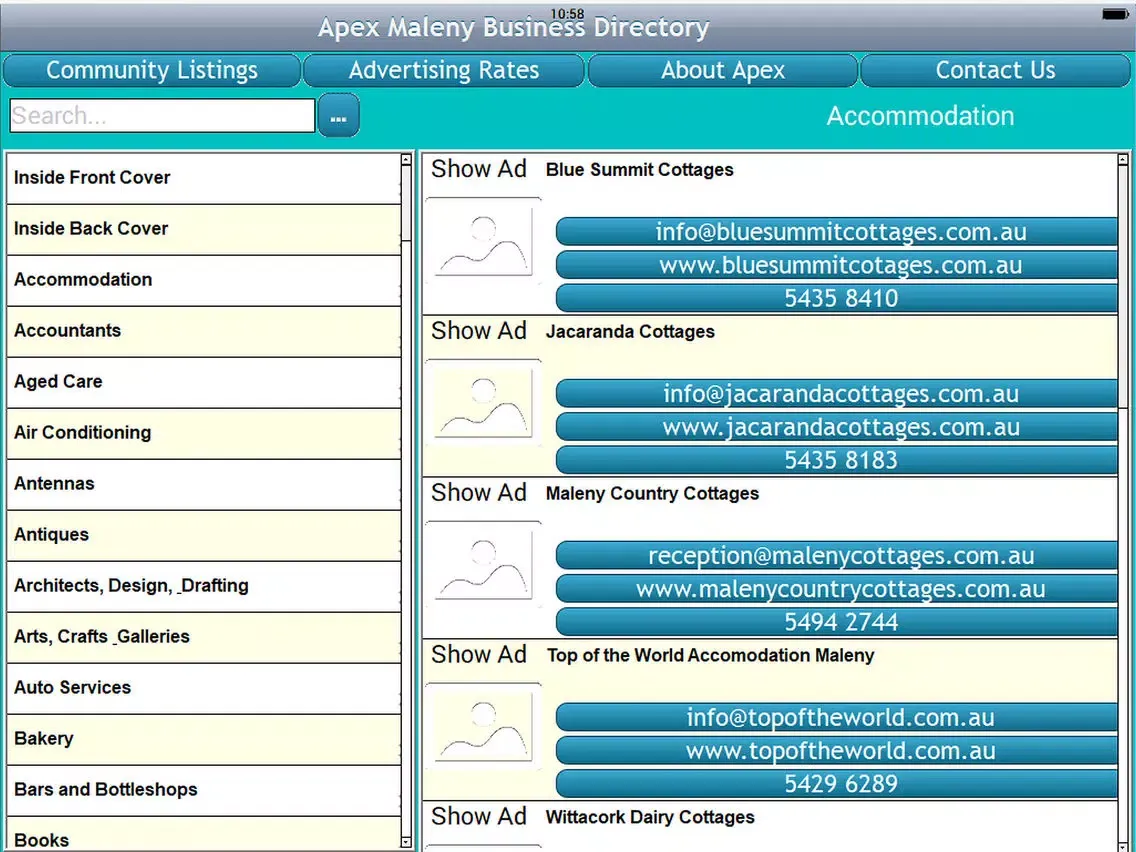
Task: Click Jacaranda Cottages listing title
Action: click(630, 332)
